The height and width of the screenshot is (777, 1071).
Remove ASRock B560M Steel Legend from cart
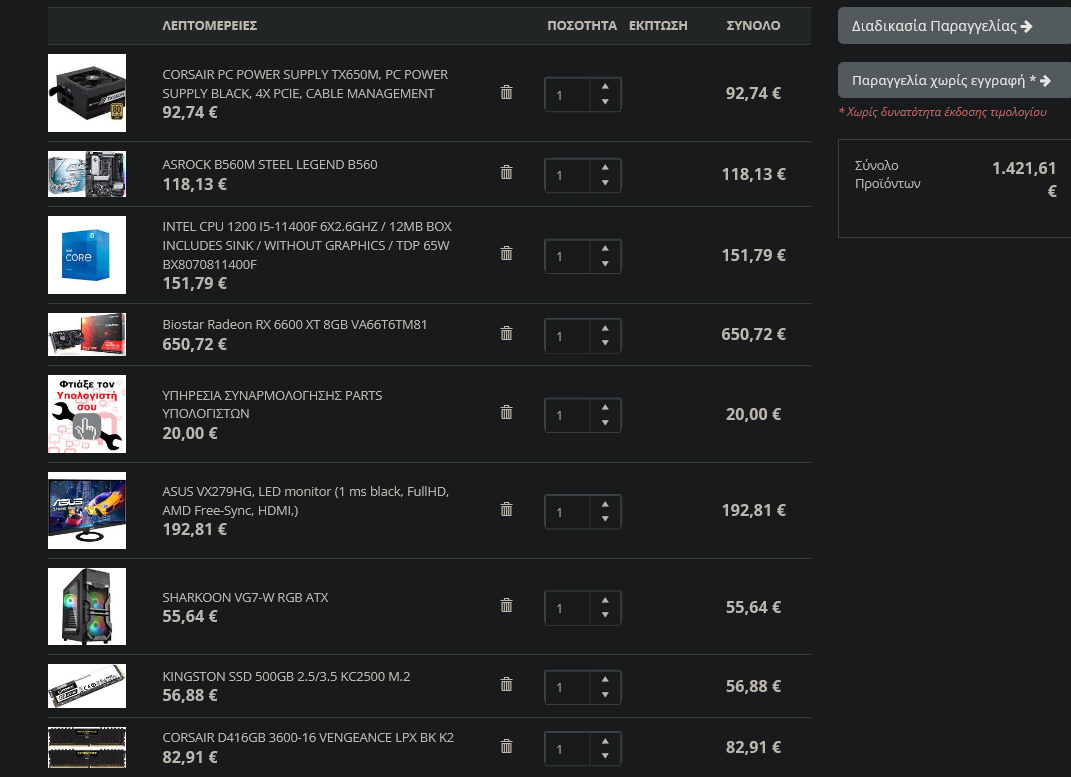click(x=506, y=172)
